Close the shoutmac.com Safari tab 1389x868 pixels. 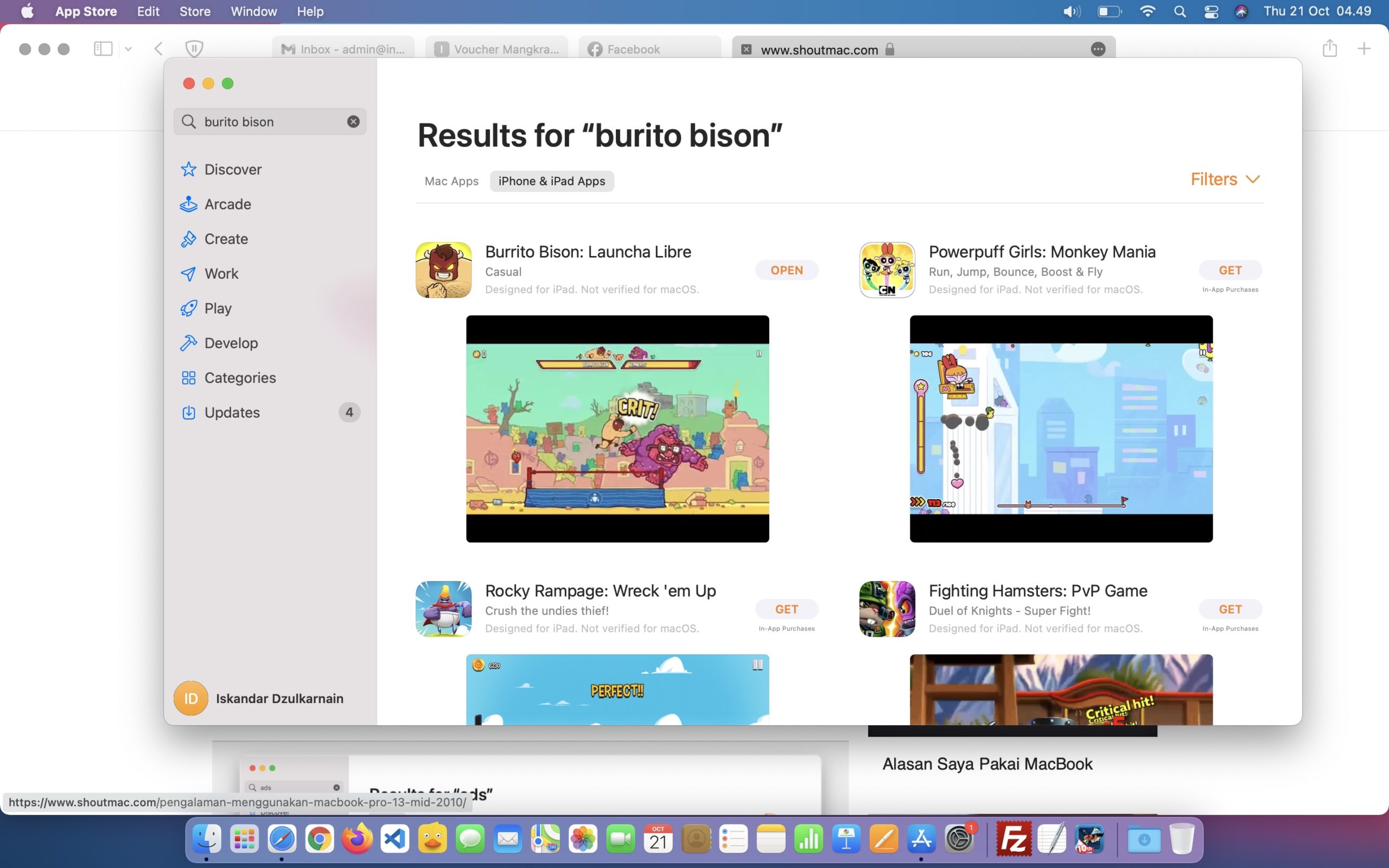click(746, 49)
